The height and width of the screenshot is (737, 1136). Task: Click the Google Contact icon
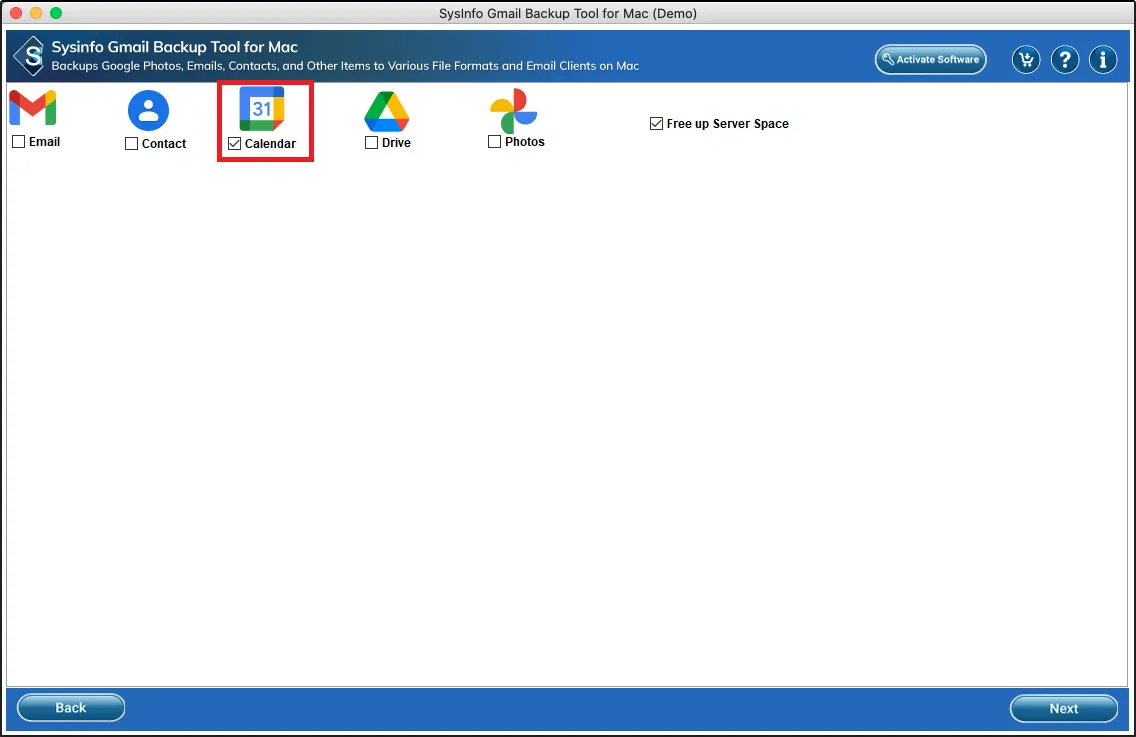click(x=149, y=110)
